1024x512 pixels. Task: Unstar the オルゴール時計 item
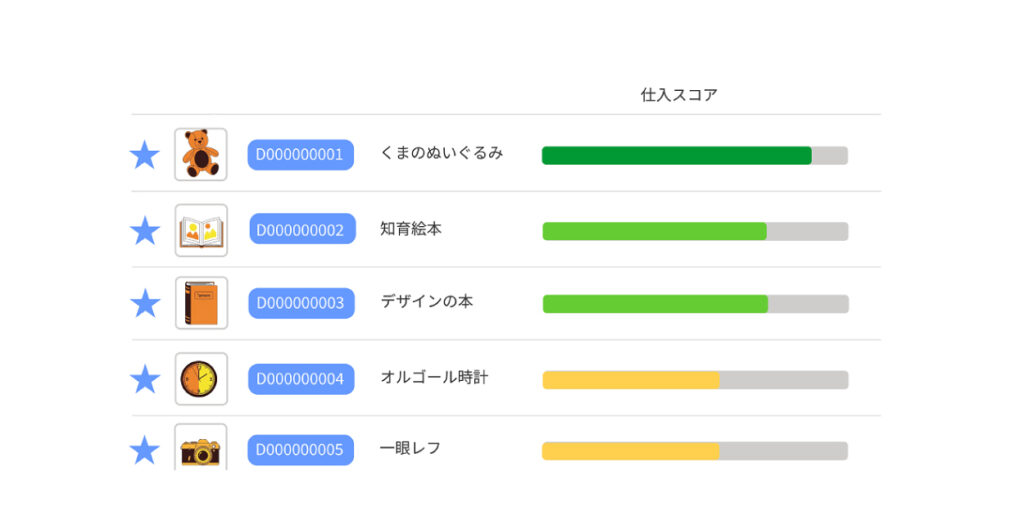145,379
